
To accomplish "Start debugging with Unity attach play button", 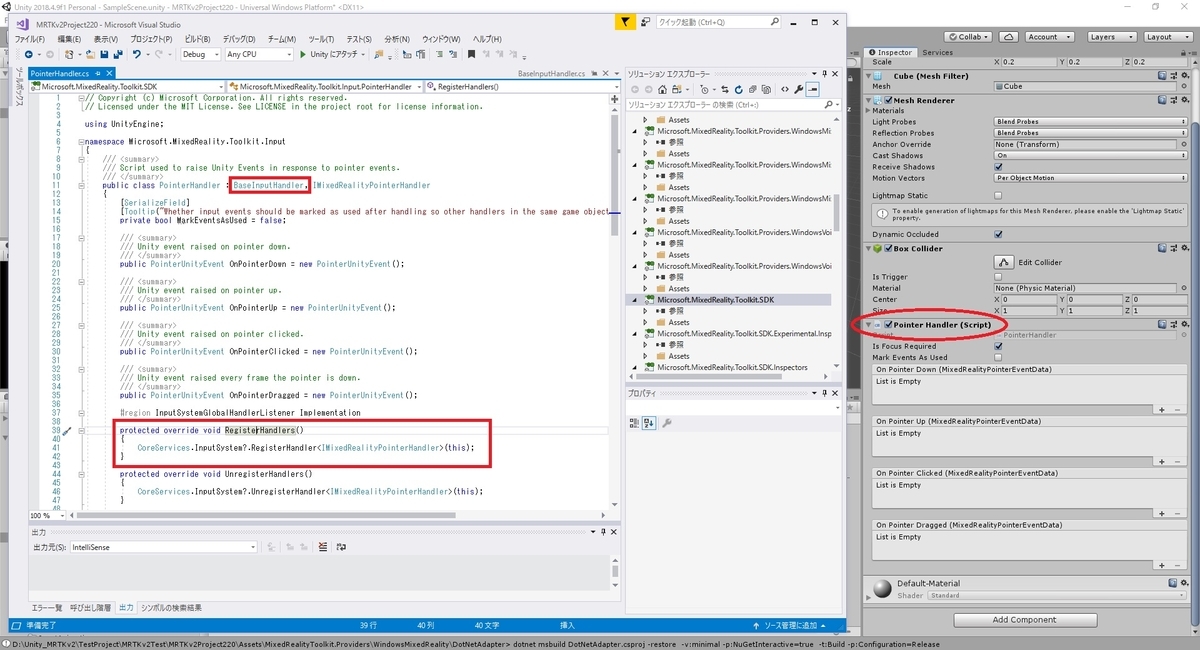I will [303, 54].
